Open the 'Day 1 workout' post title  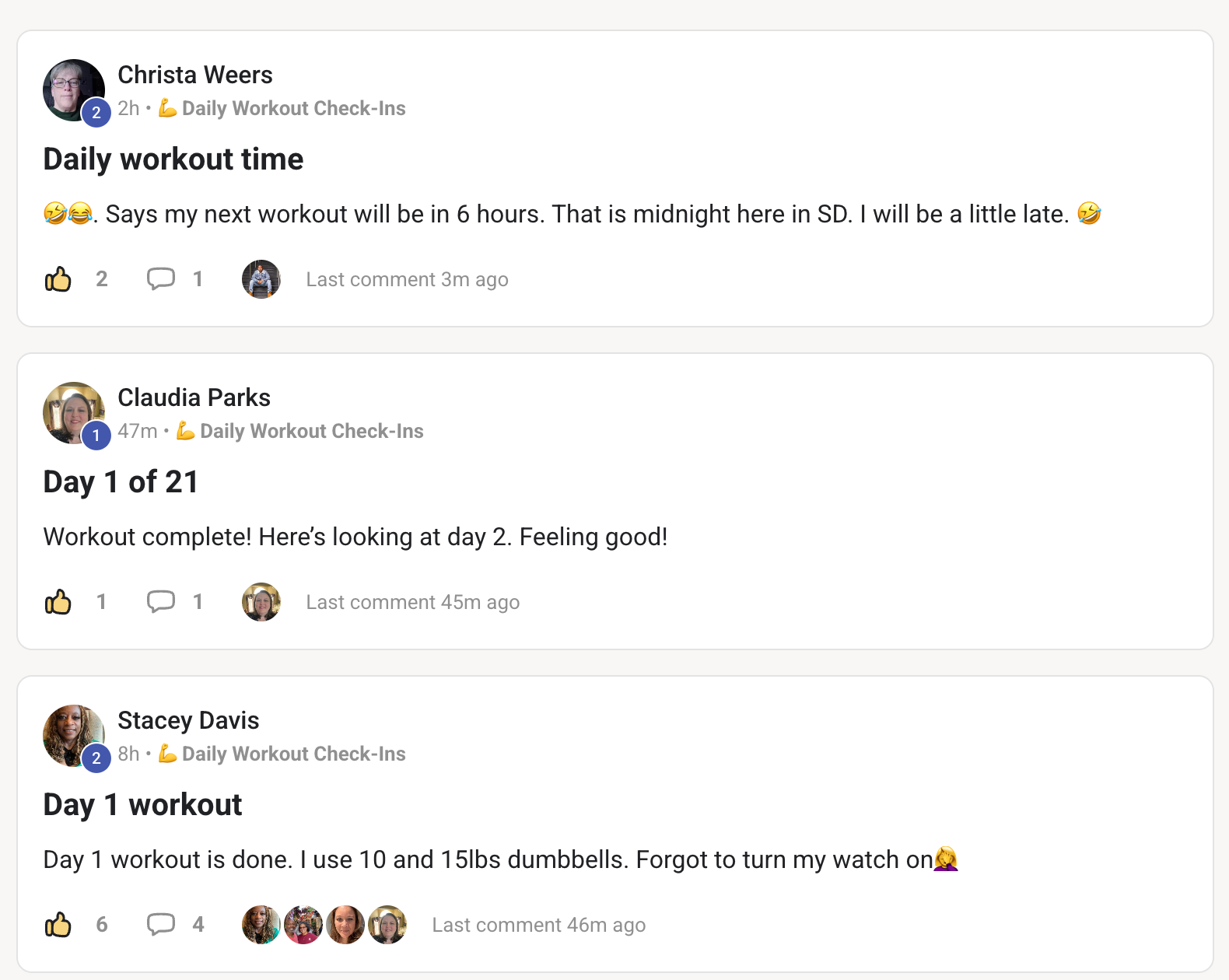point(142,804)
